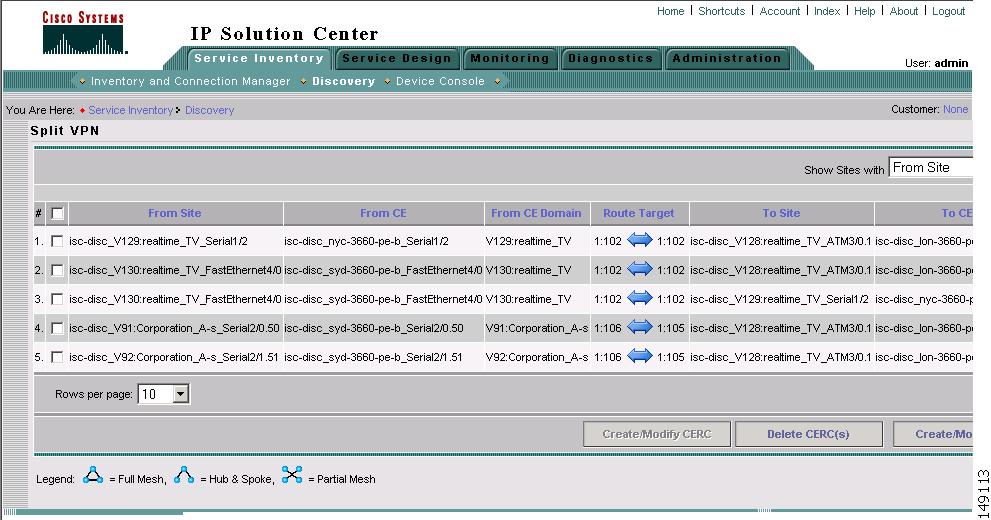Click the Hub & Spoke legend icon
The height and width of the screenshot is (520, 991).
[184, 475]
